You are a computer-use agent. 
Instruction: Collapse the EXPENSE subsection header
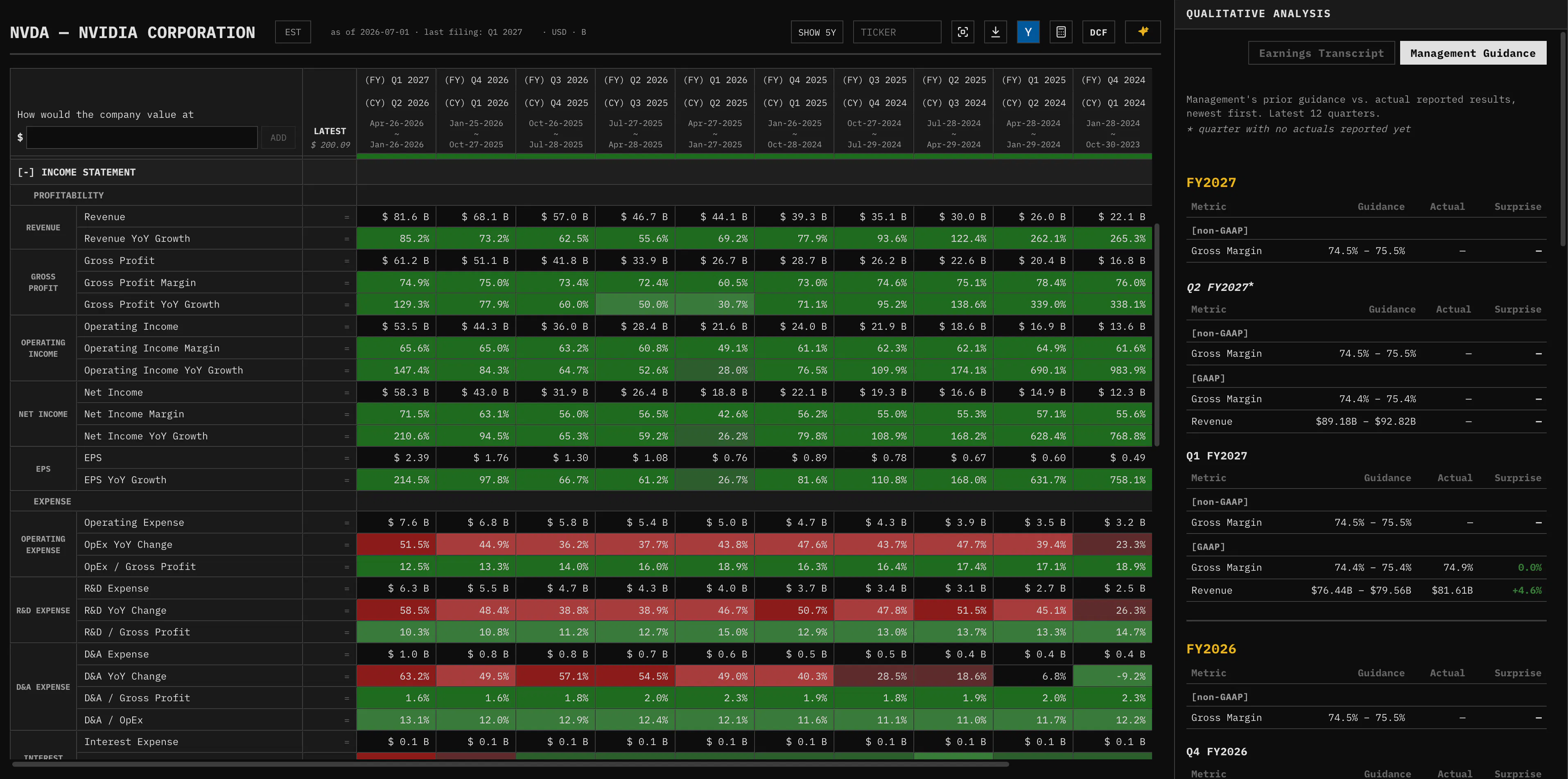(52, 501)
